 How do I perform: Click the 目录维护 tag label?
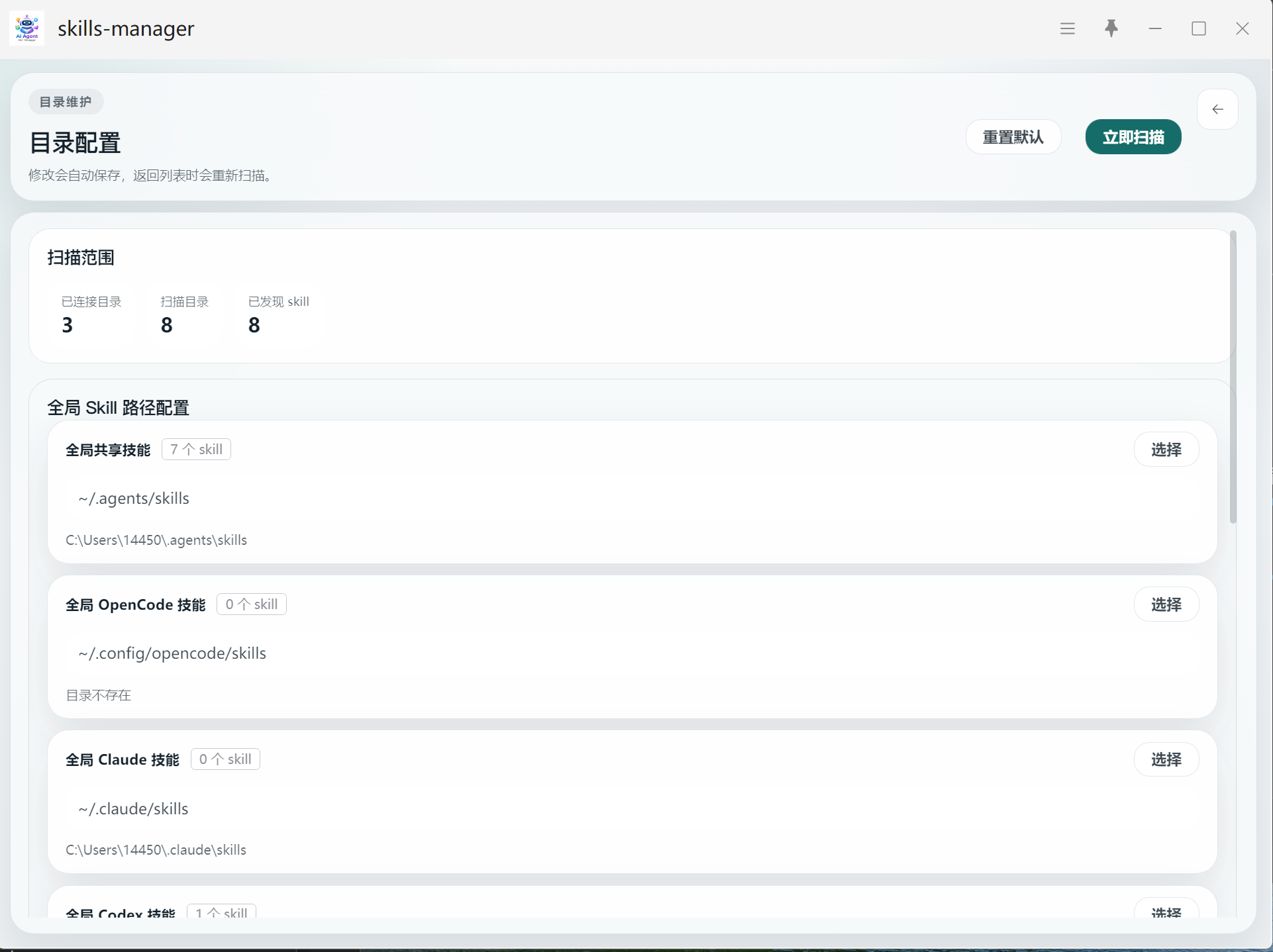coord(66,102)
